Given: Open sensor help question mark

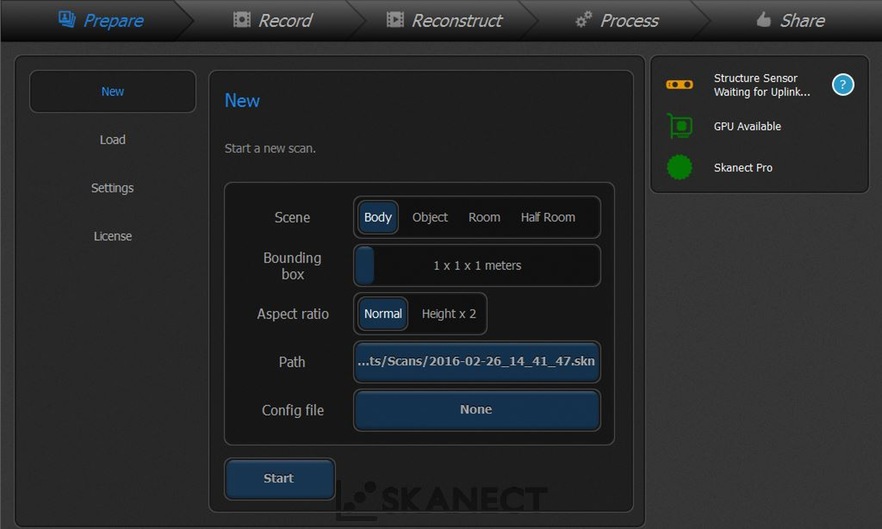Looking at the screenshot, I should point(843,85).
